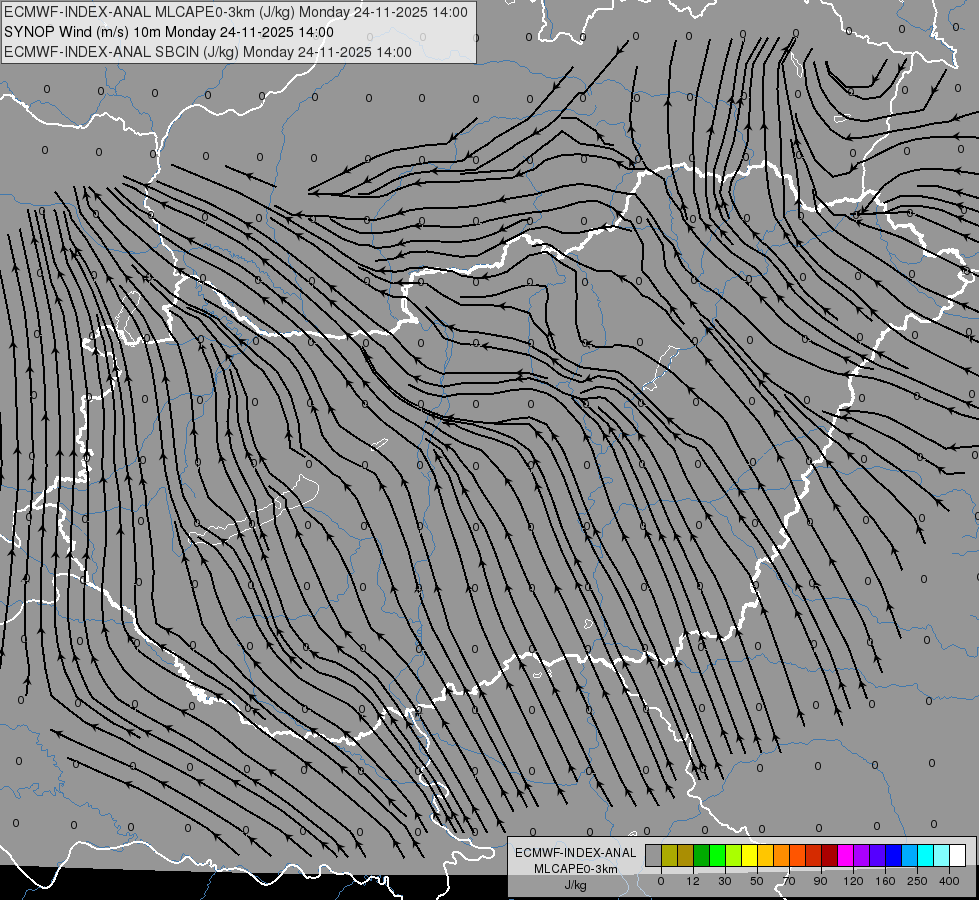Select the 70 legend scale value
The height and width of the screenshot is (900, 979).
(789, 881)
